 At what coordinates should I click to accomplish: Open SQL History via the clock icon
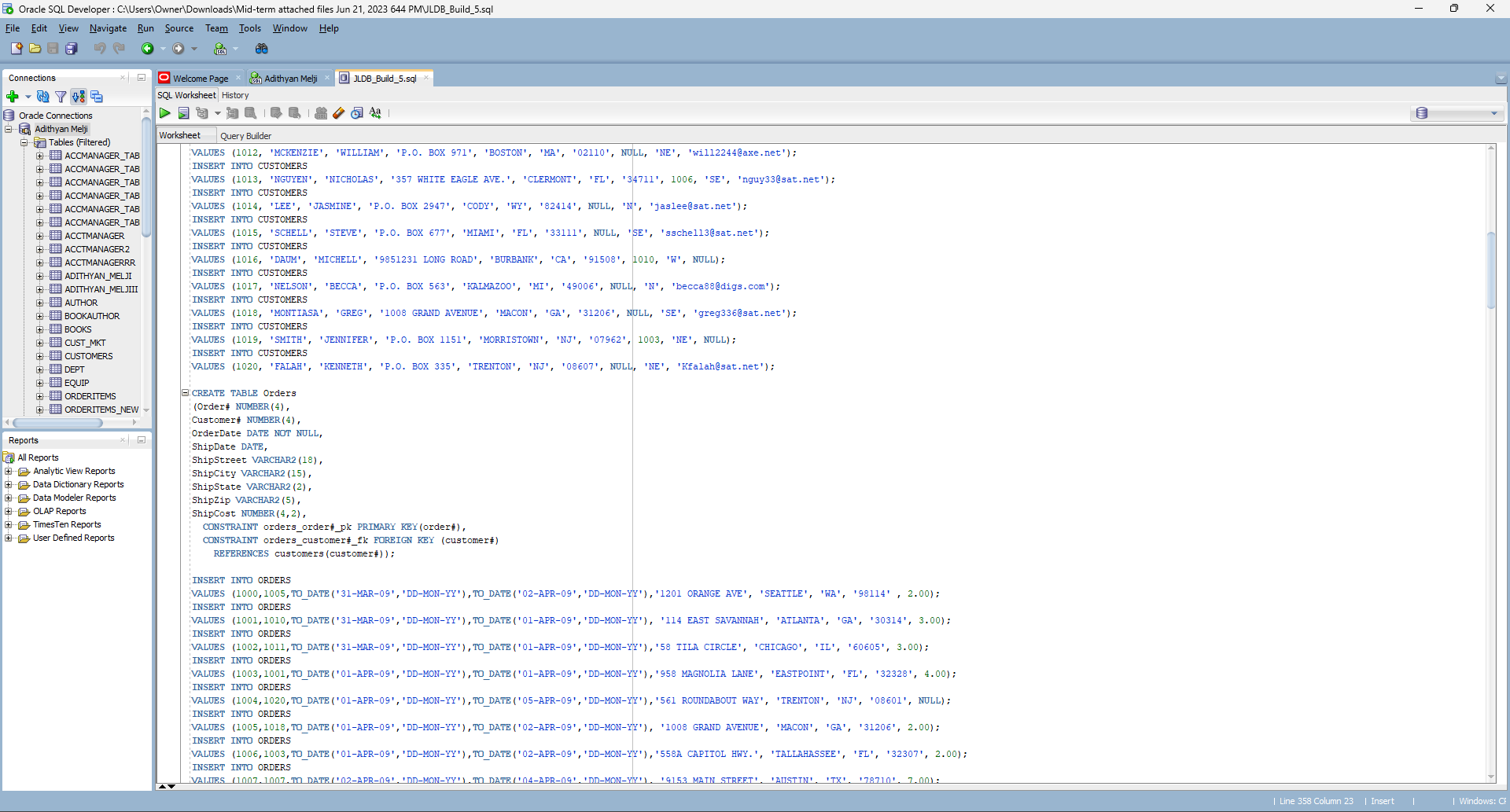pos(357,113)
